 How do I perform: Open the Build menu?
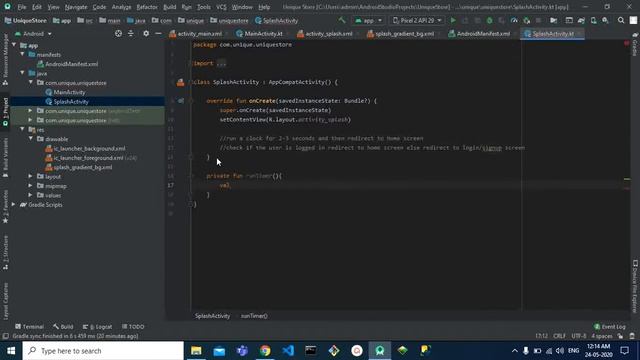(x=169, y=7)
